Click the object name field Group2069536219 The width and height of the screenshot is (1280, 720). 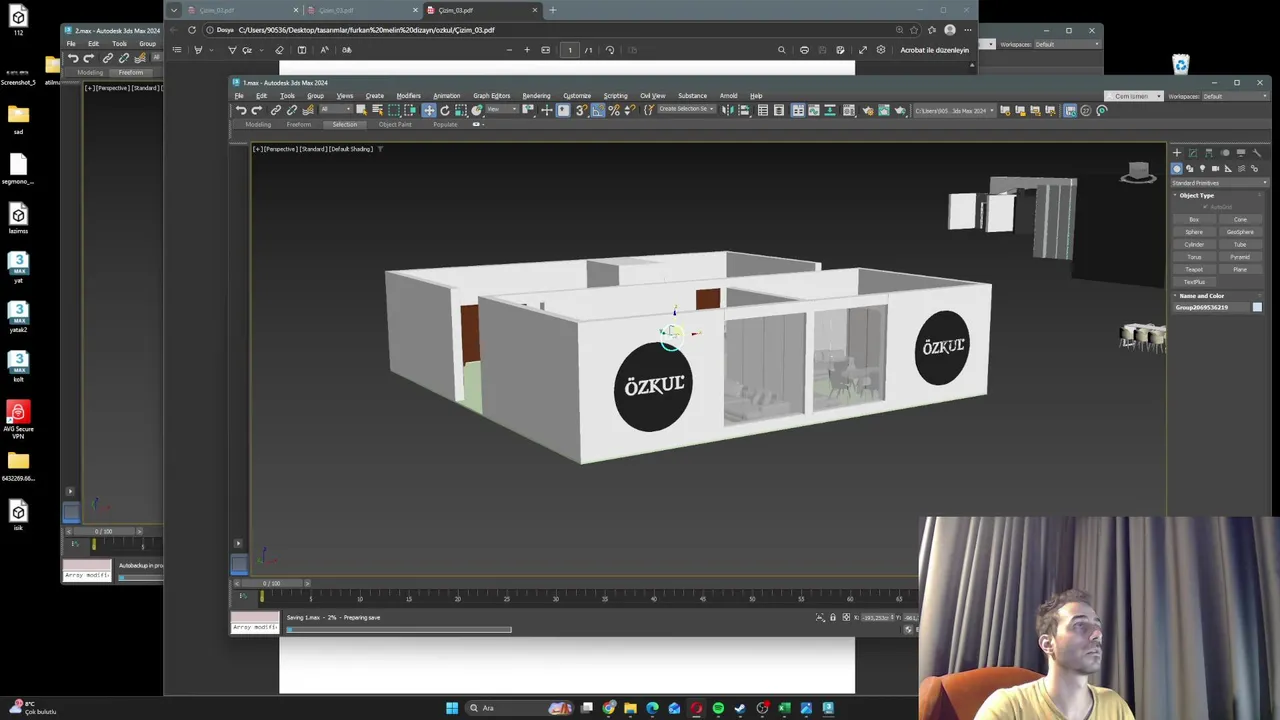point(1211,307)
